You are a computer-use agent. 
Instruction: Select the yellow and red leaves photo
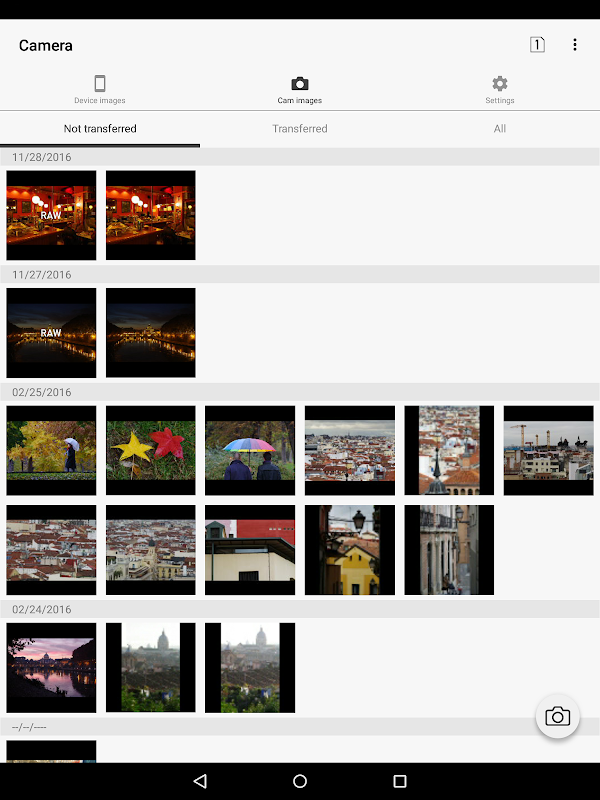click(151, 451)
